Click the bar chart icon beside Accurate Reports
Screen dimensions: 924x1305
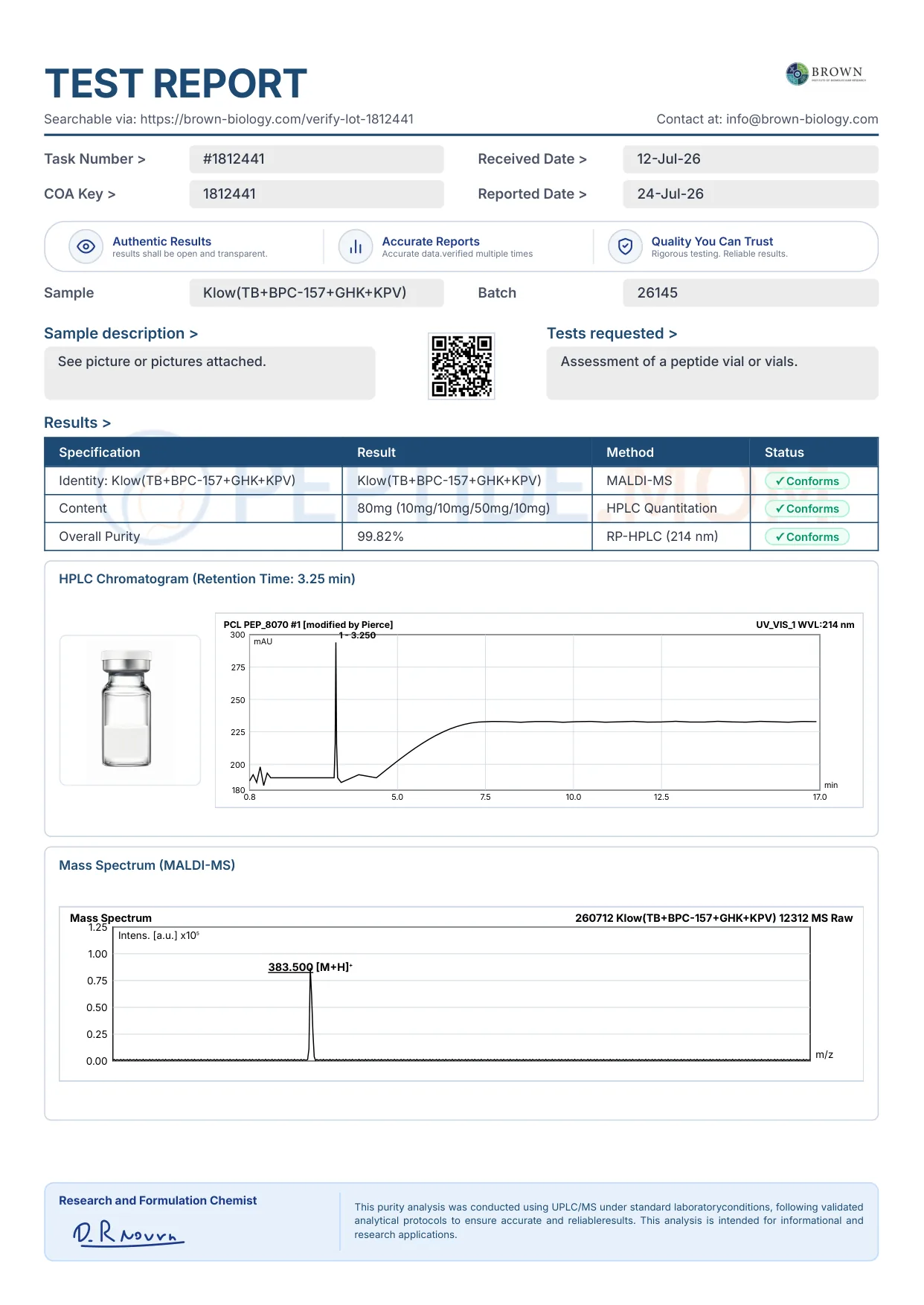point(356,246)
